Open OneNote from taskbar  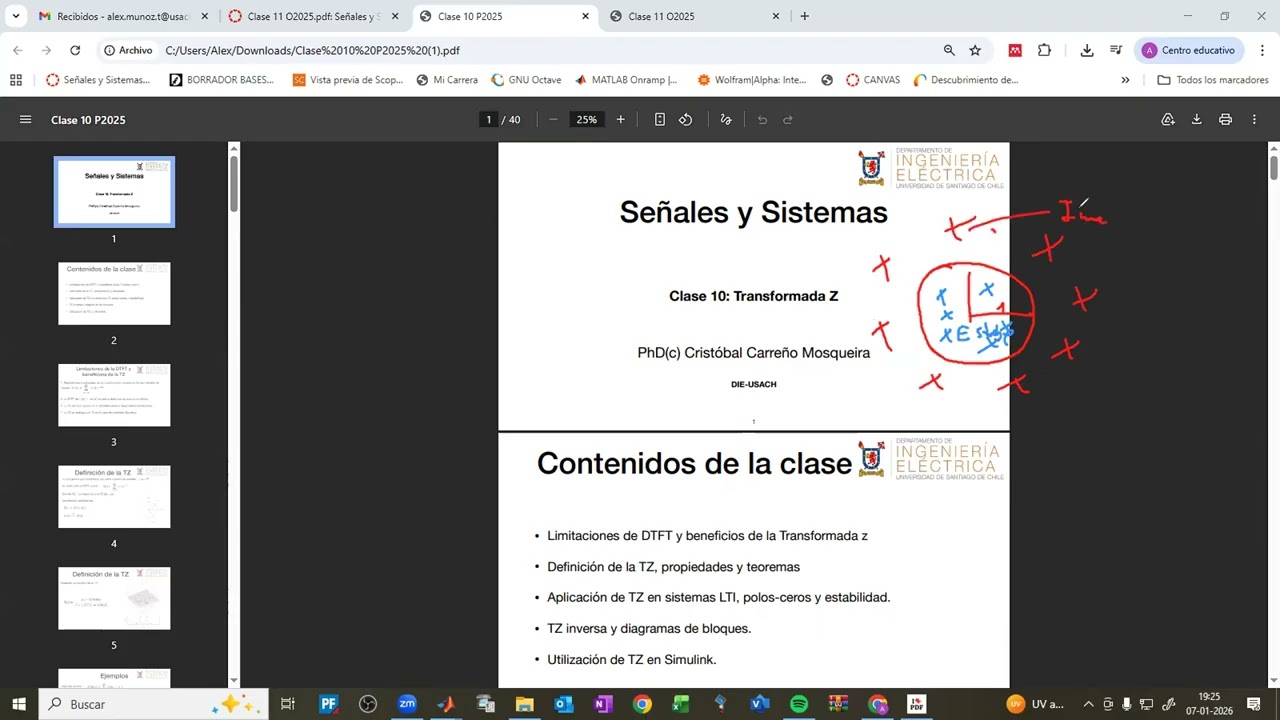pos(603,704)
